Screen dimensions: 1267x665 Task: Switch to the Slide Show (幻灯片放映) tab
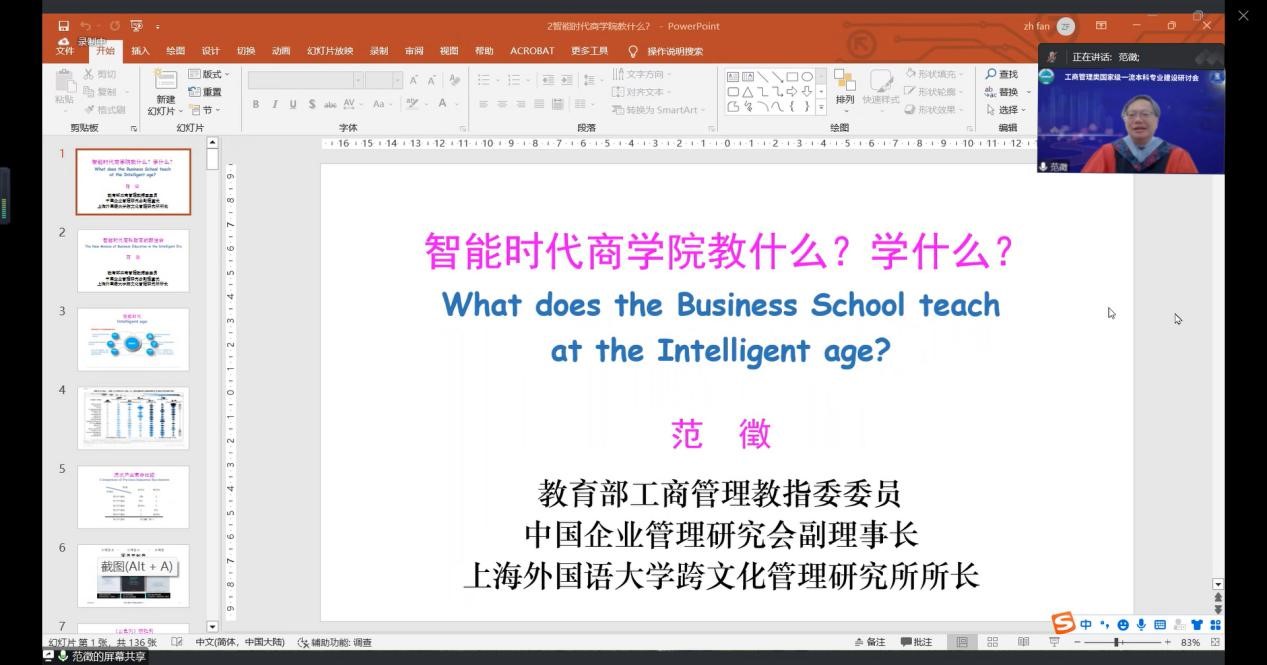(x=329, y=51)
